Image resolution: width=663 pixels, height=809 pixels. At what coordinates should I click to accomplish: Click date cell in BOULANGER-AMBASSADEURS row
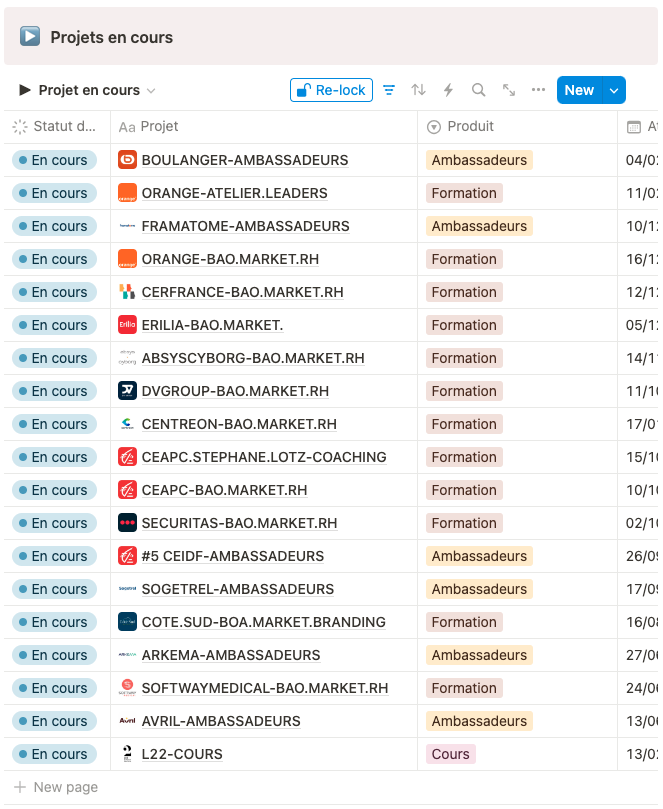click(638, 160)
